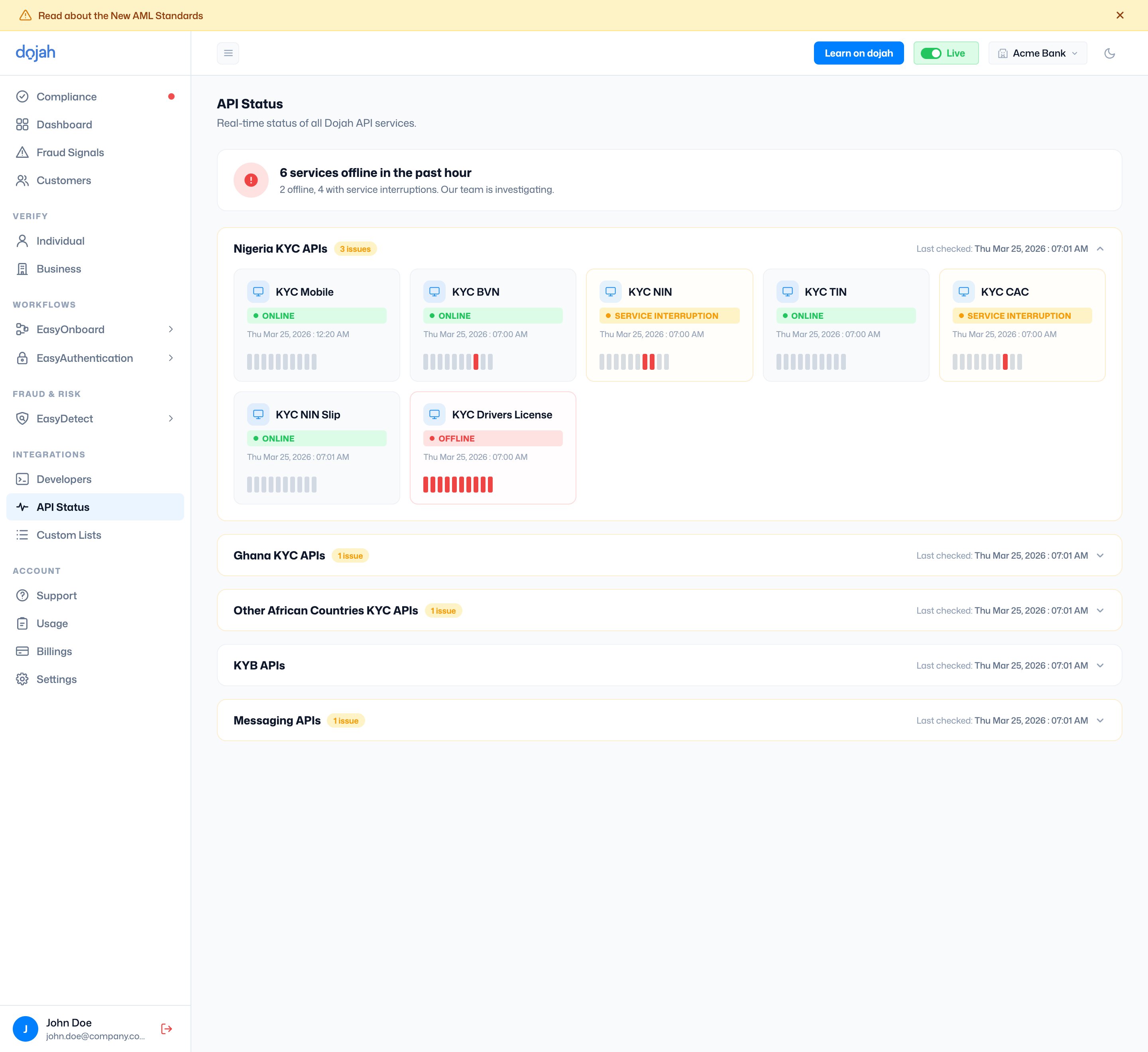The height and width of the screenshot is (1052, 1148).
Task: Click SERVICE INTERRUPTION status on KYC CAC
Action: [1022, 316]
